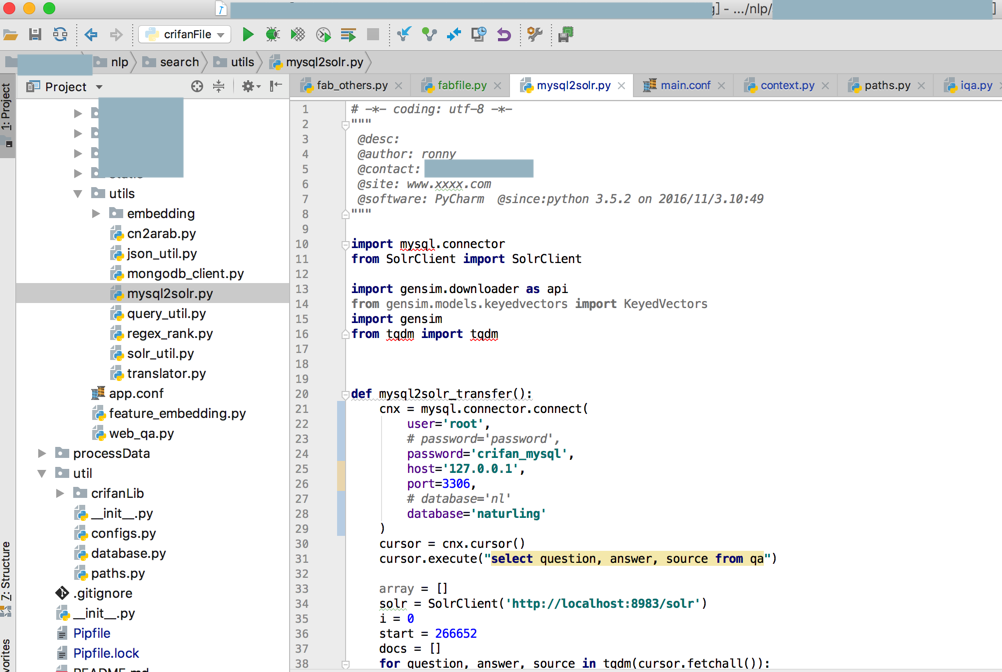The width and height of the screenshot is (1002, 672).
Task: Switch to the fabfile.py tab
Action: pyautogui.click(x=461, y=86)
